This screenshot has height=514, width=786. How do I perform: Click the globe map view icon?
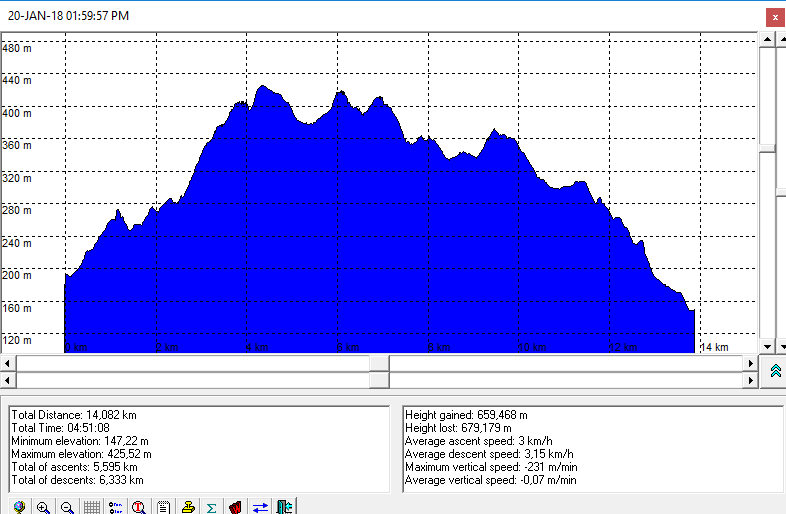pyautogui.click(x=19, y=507)
